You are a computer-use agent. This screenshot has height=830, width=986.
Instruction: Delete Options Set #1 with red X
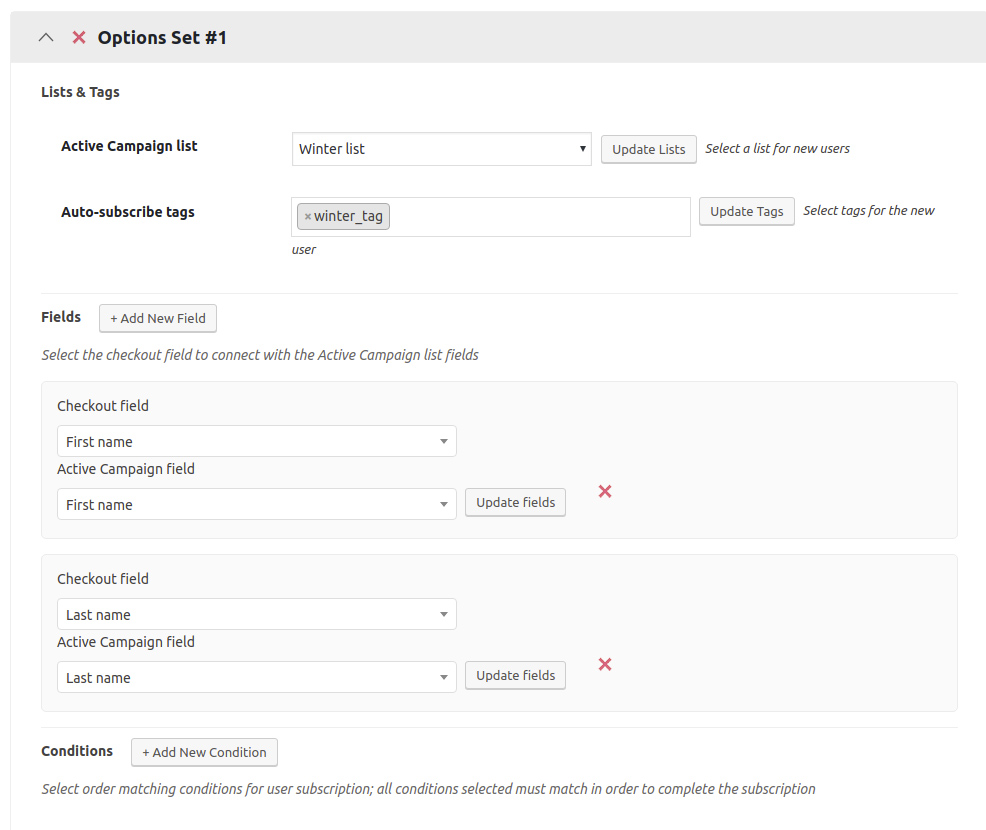pos(79,37)
